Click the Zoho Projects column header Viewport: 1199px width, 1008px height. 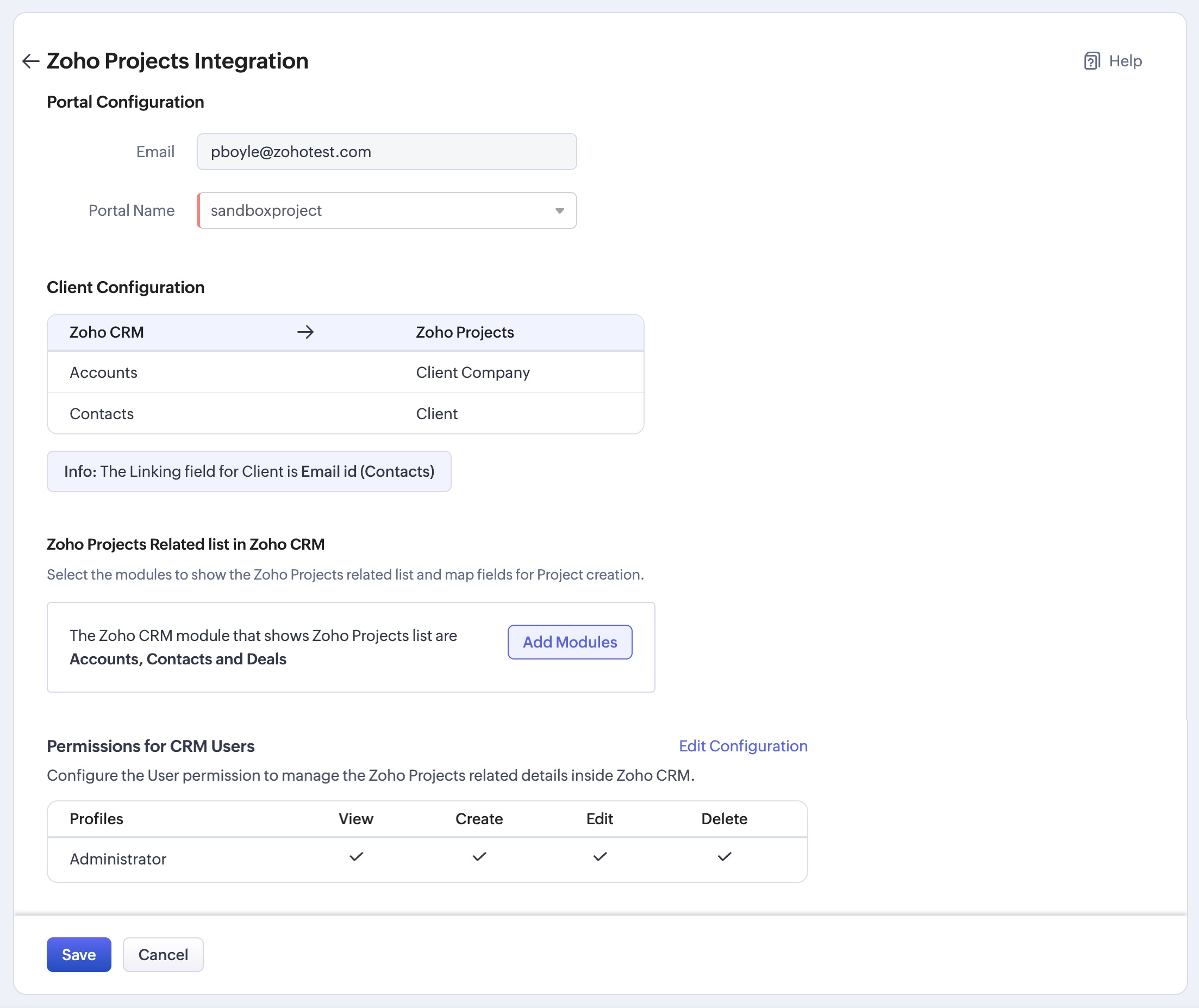(465, 332)
